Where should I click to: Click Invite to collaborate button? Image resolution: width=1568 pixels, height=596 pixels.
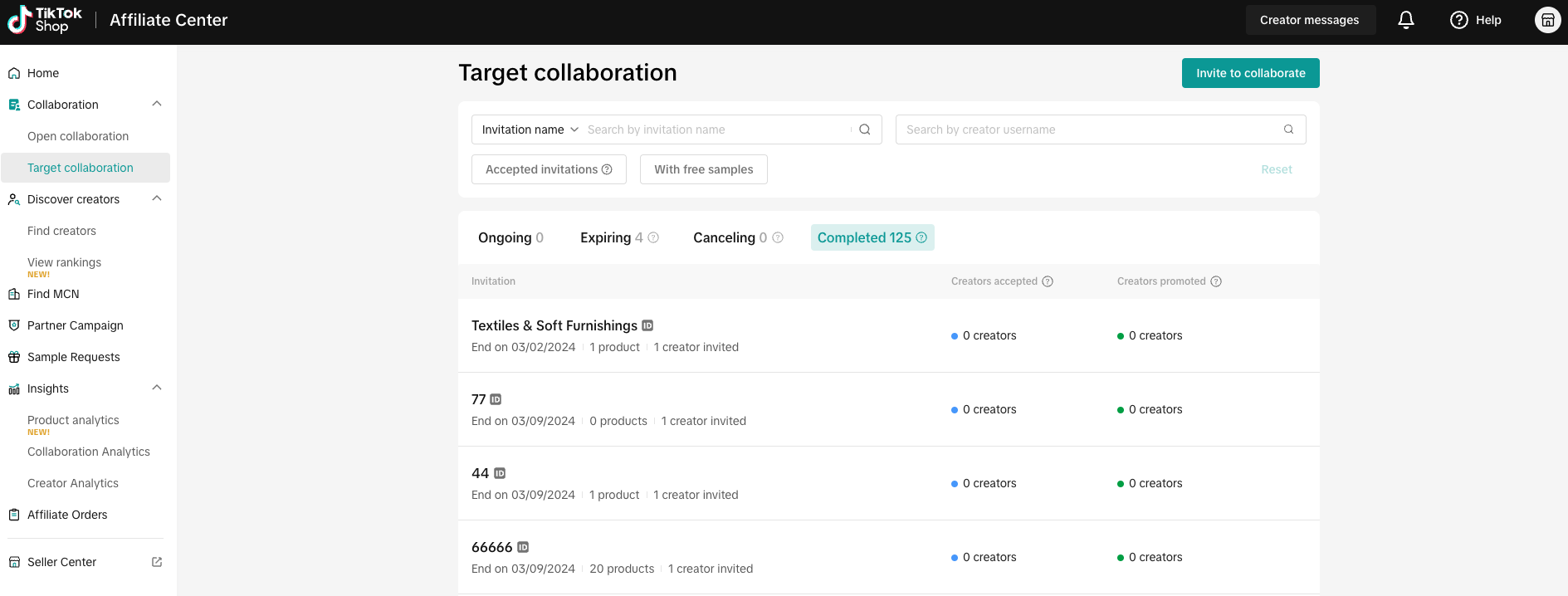click(1251, 73)
